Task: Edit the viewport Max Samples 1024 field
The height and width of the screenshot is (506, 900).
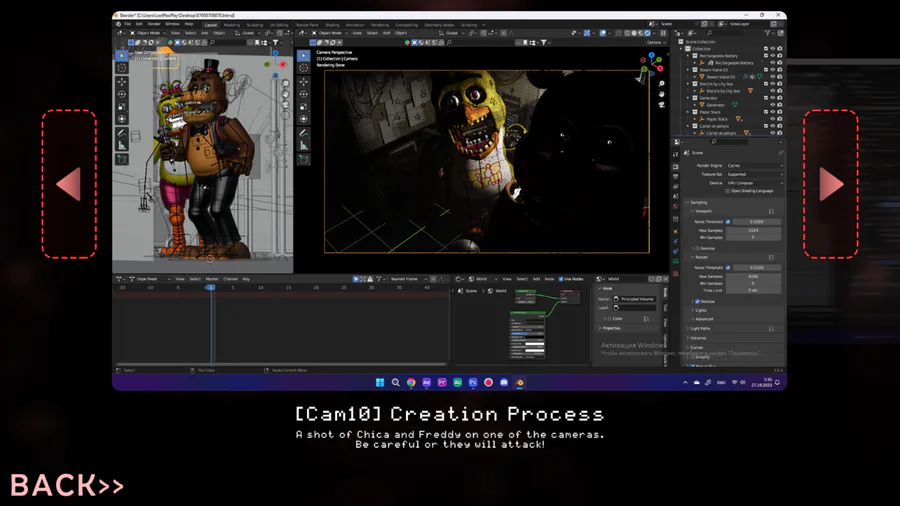Action: [753, 230]
